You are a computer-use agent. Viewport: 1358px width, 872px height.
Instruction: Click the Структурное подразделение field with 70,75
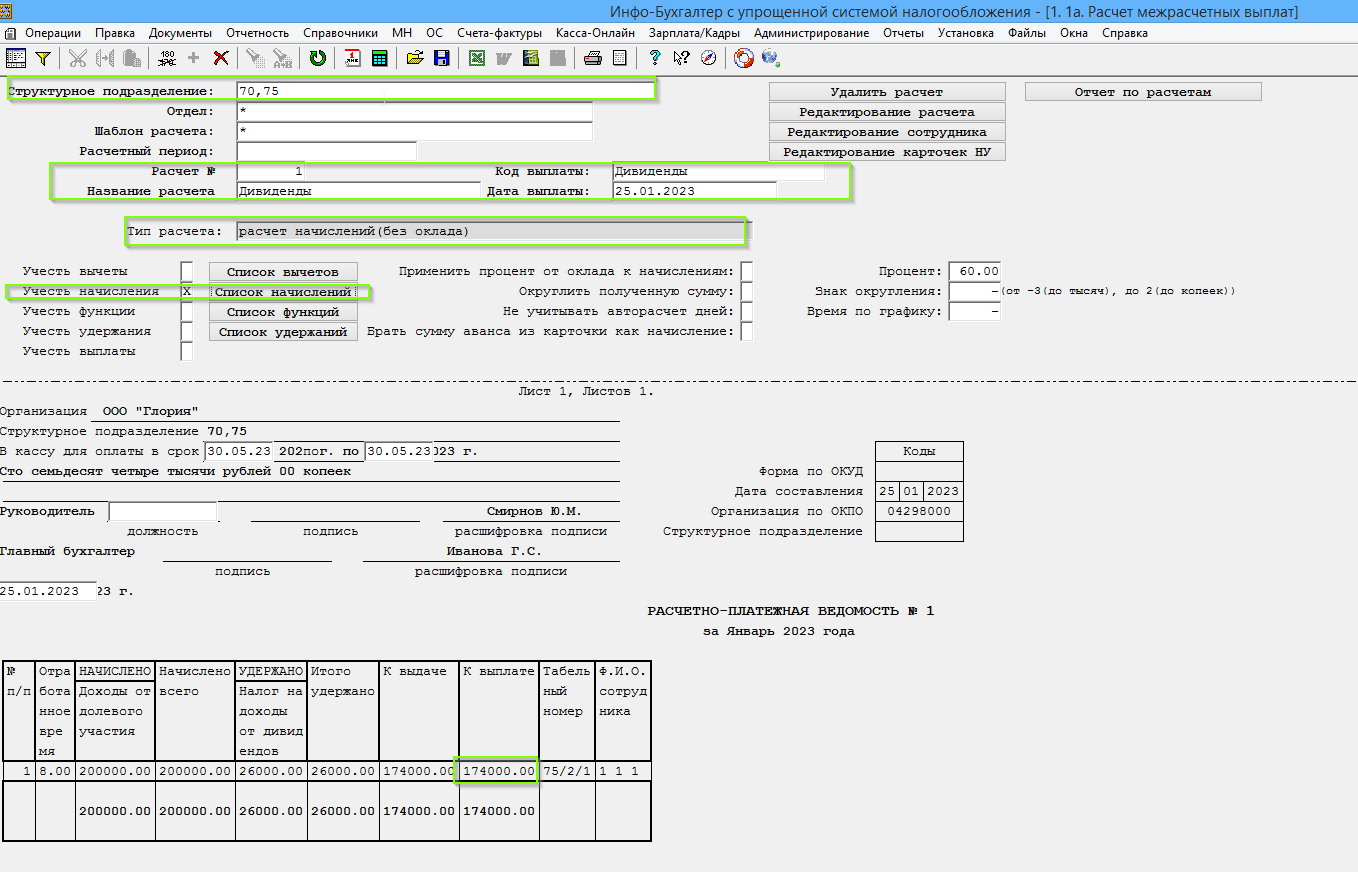445,91
